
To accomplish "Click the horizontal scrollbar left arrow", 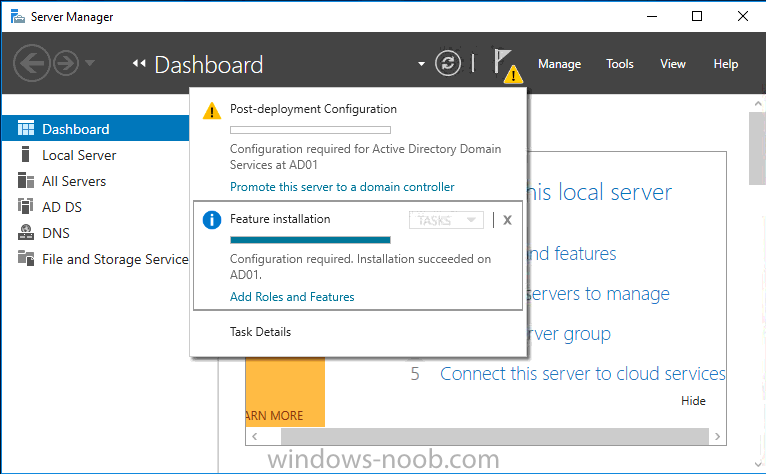I will point(255,436).
